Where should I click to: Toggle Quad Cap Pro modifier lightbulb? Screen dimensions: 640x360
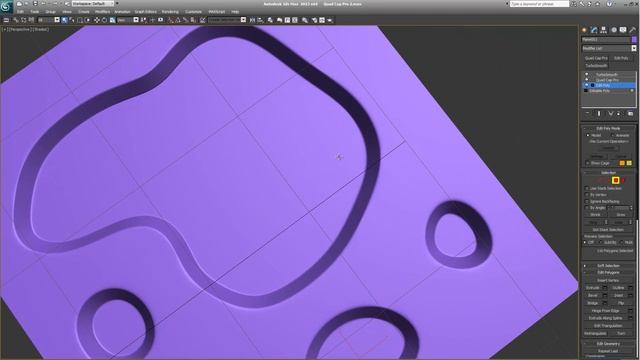point(587,80)
